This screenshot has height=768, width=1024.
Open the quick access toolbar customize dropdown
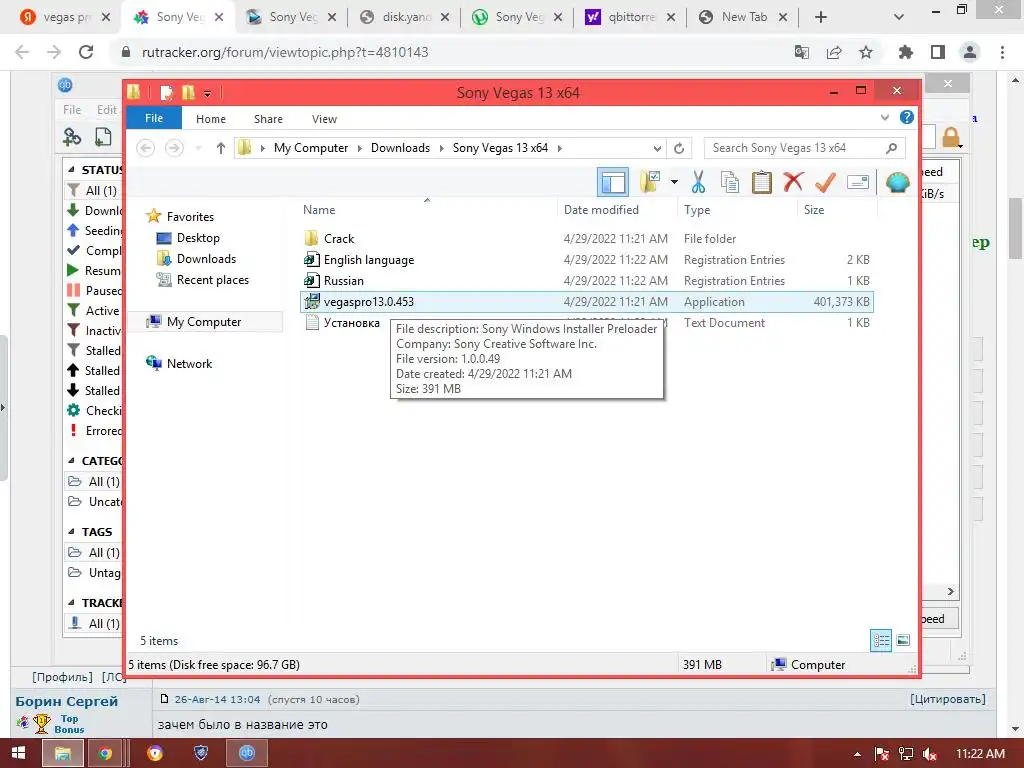[x=207, y=94]
